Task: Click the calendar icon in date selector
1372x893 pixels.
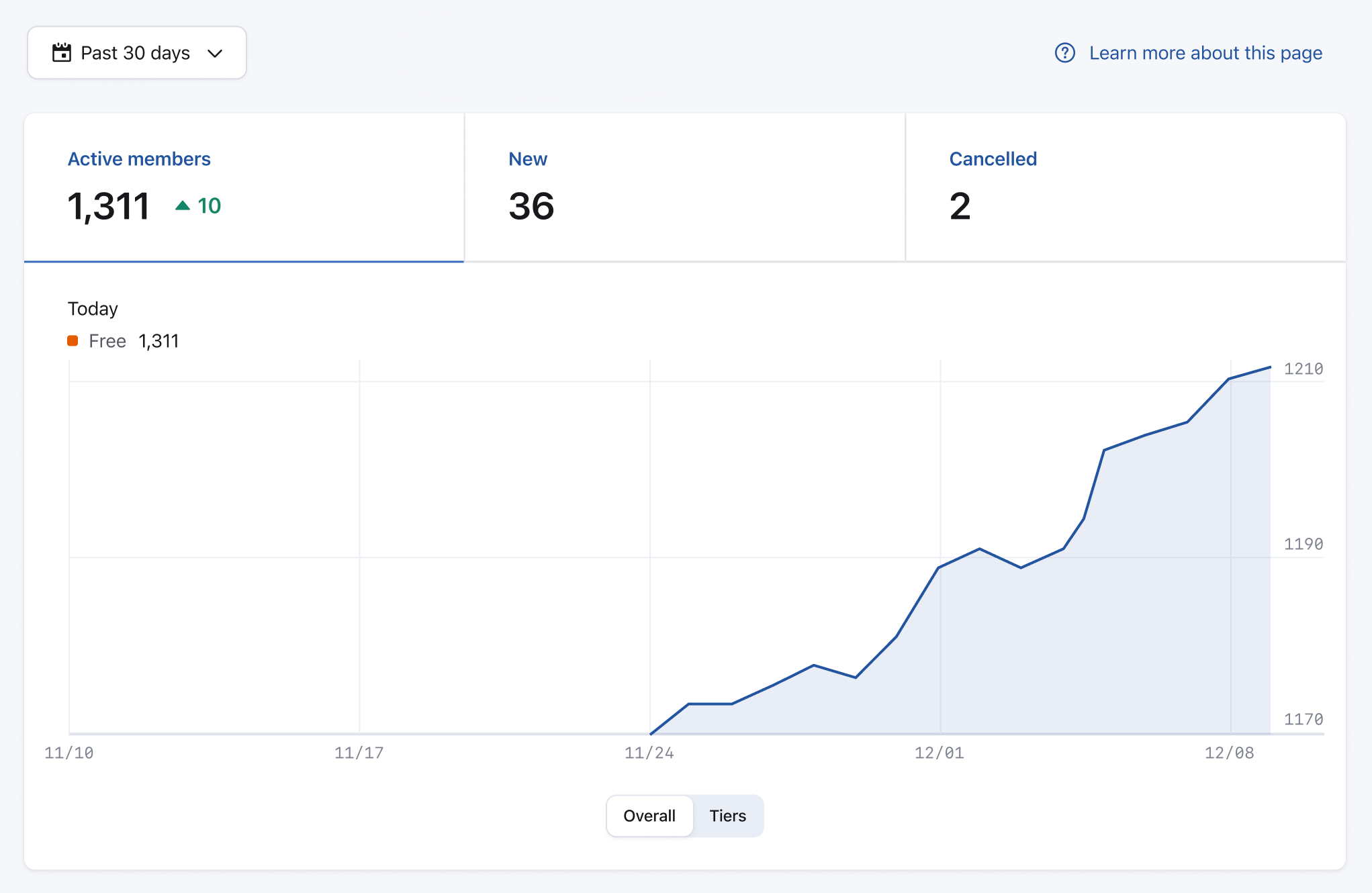Action: coord(62,52)
